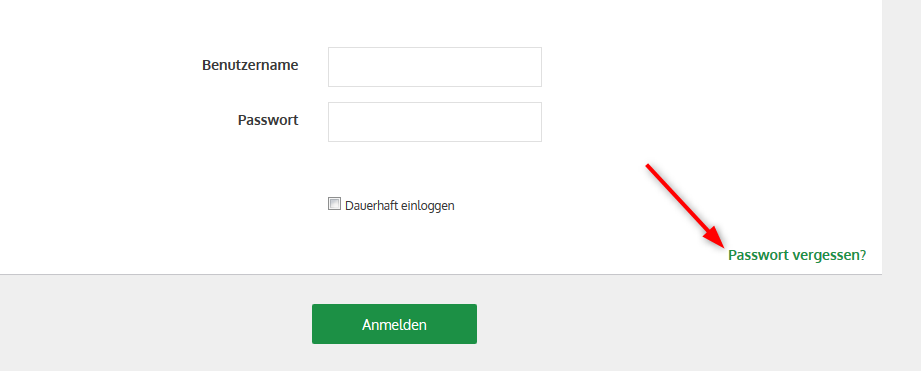
Task: Open the 'Passwort vergessen?' link
Action: (x=797, y=255)
